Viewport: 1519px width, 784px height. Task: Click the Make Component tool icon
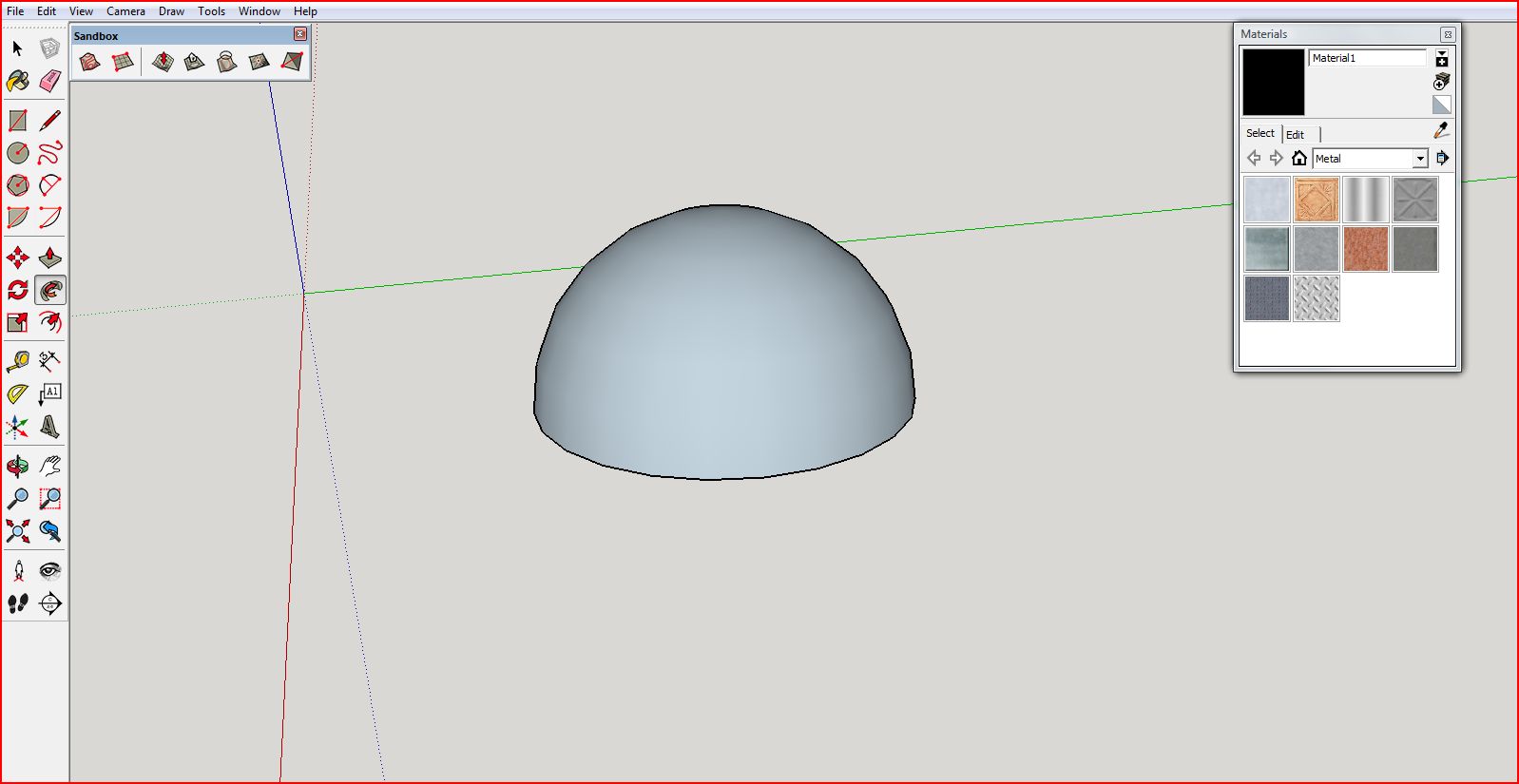tap(49, 48)
